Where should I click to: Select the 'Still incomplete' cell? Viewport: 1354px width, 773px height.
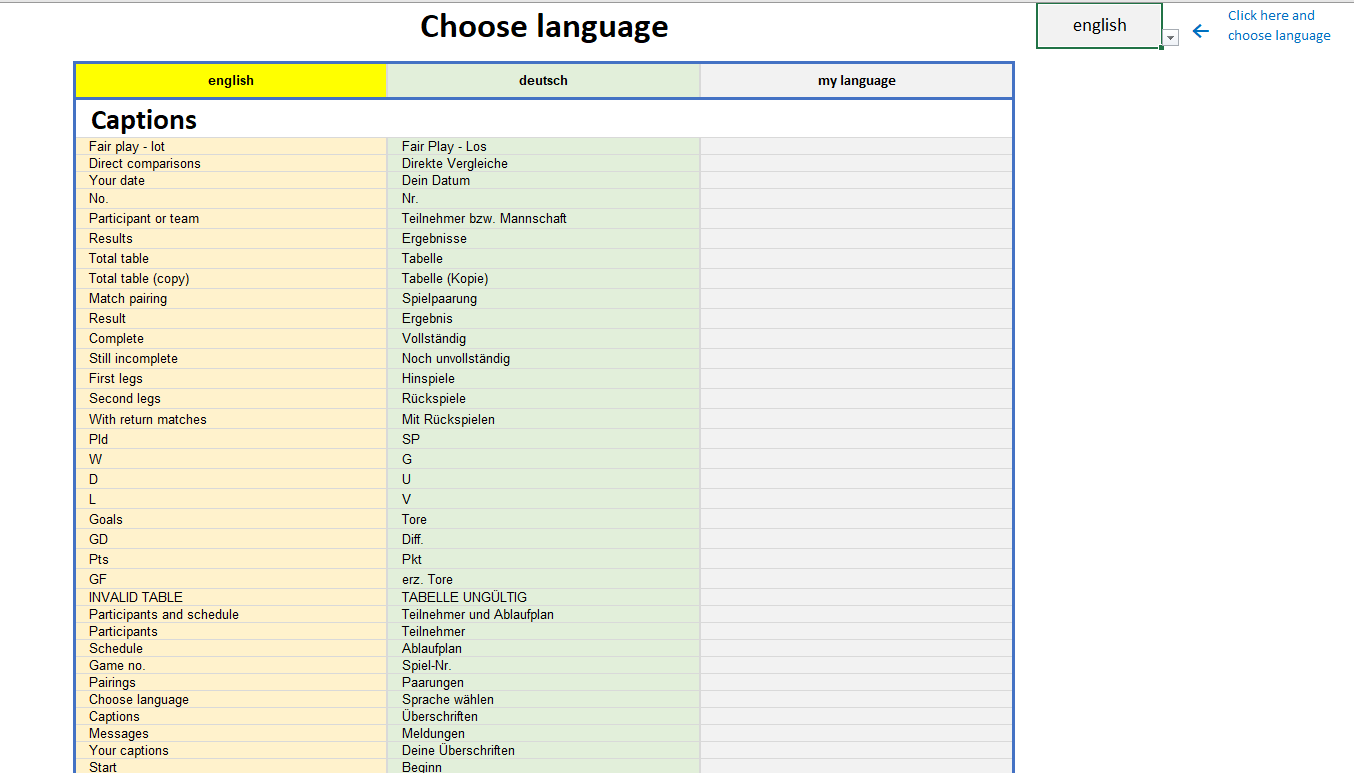231,358
